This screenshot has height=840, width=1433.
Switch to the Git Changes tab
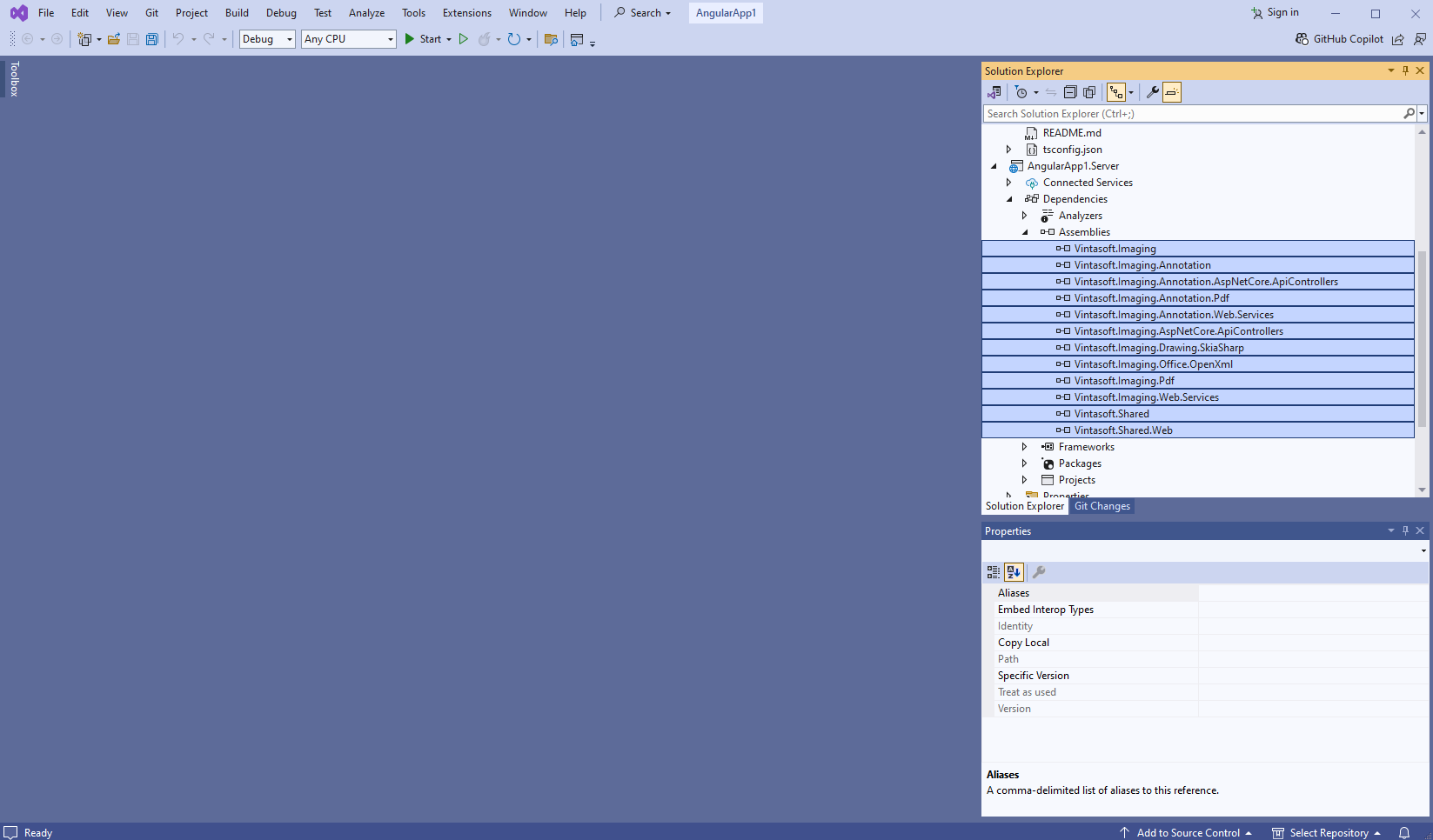coord(1102,506)
